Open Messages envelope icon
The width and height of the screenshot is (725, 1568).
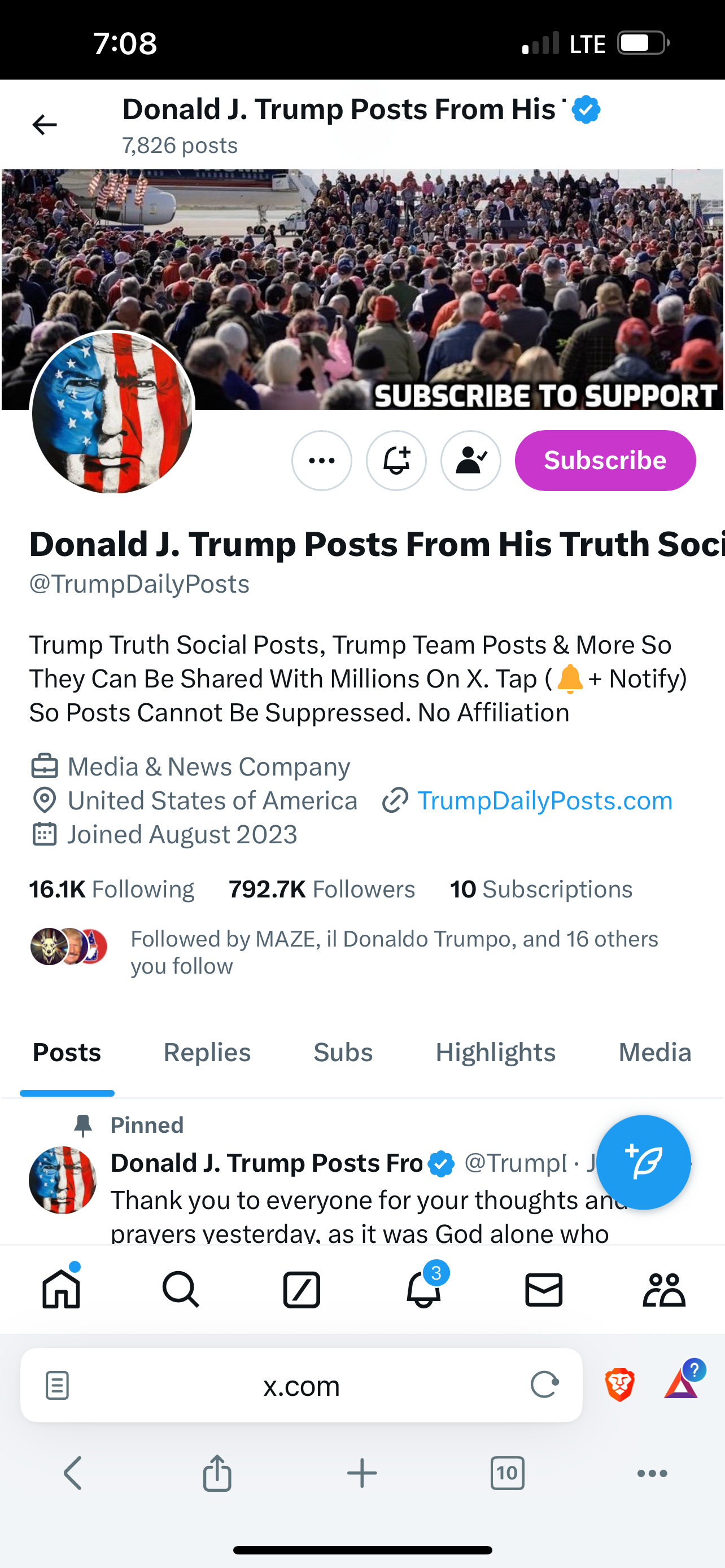click(x=544, y=1289)
